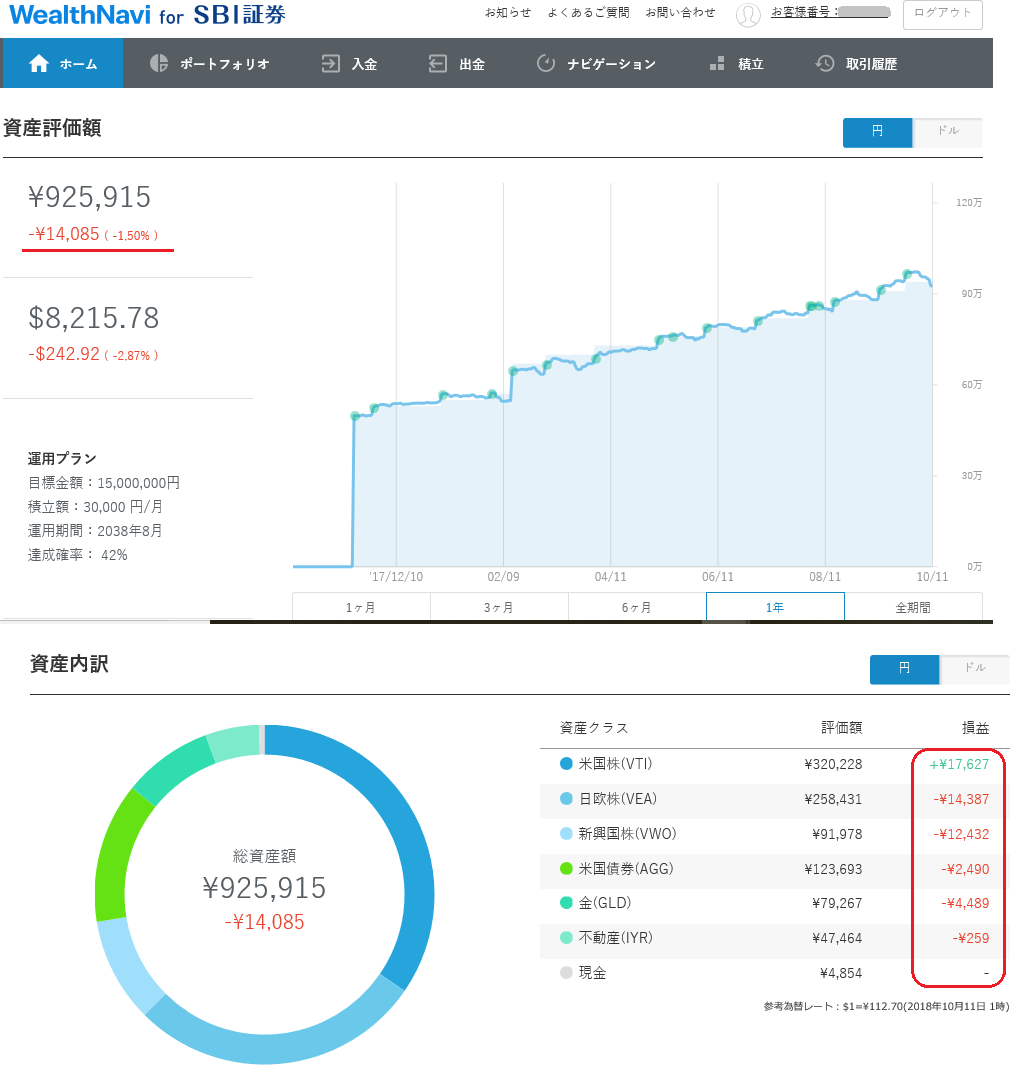Viewport: 1023px width, 1077px height.
Task: Click the bright green AGG donut segment
Action: [x=113, y=859]
